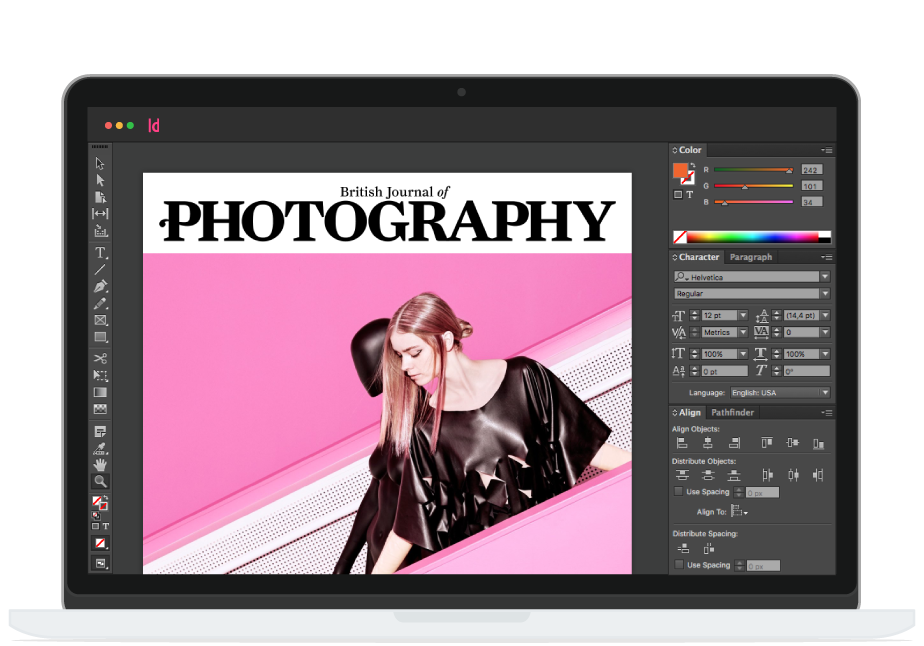Viewport: 924px width, 646px height.
Task: Open the leading (14,4 pt) dropdown
Action: 825,315
